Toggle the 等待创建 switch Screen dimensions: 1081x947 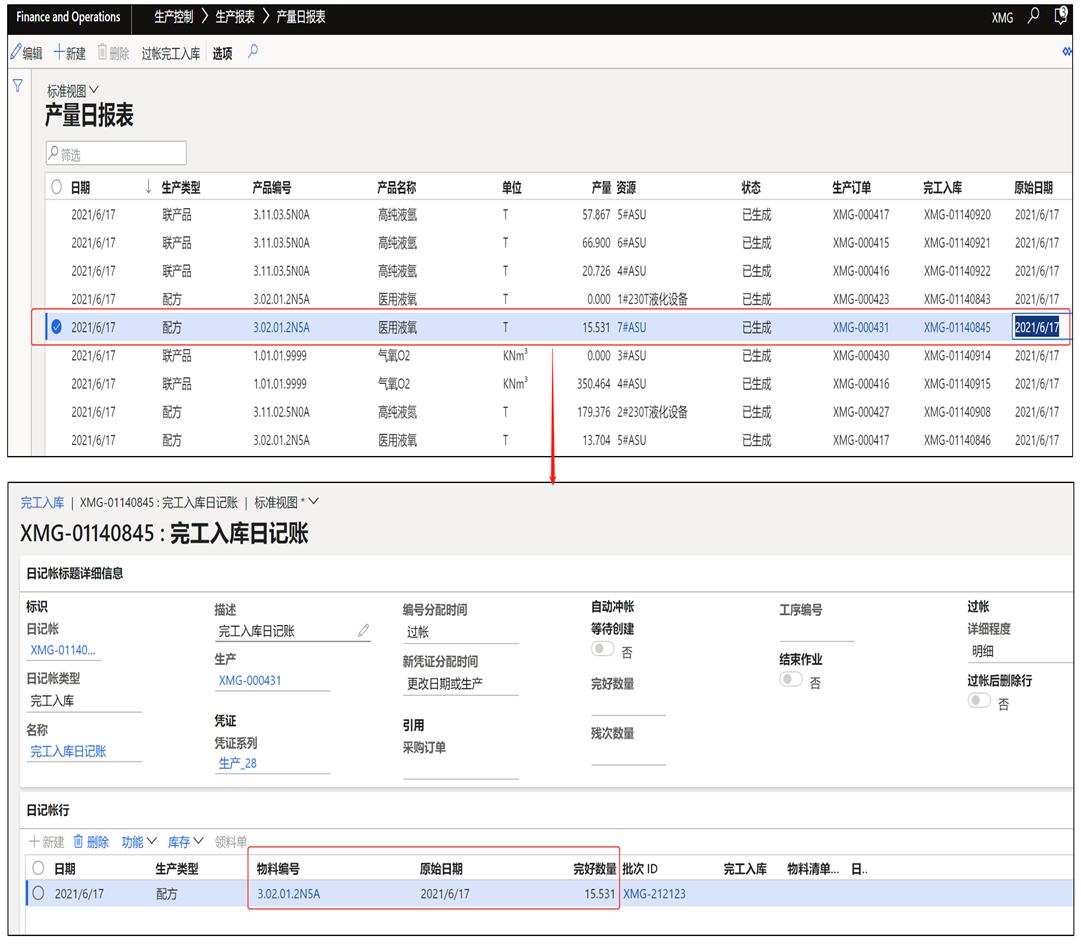click(602, 649)
